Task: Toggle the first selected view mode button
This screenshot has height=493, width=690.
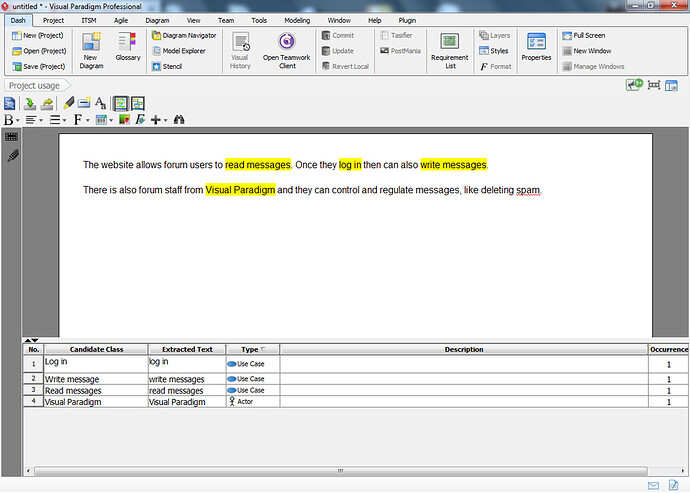Action: point(120,103)
